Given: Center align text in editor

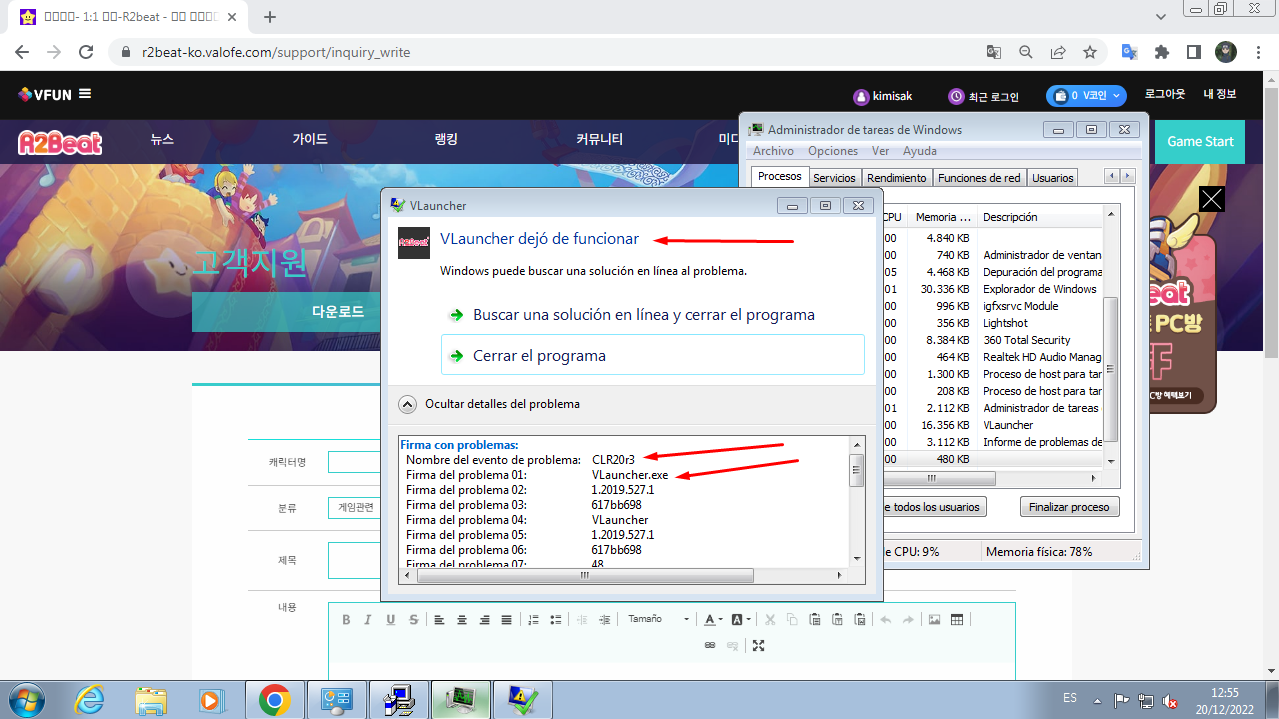Looking at the screenshot, I should [462, 620].
